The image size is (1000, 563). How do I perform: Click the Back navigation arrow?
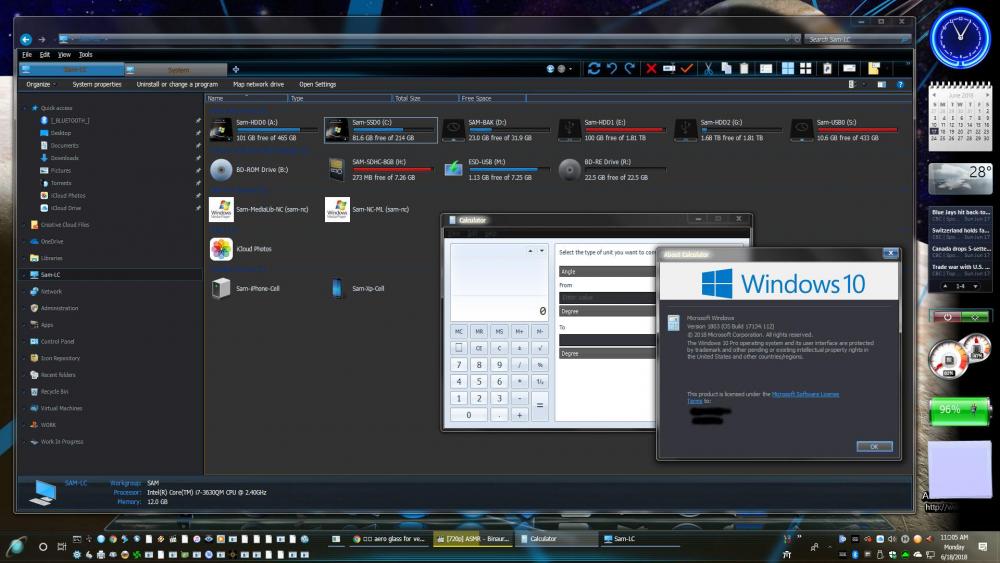[26, 39]
